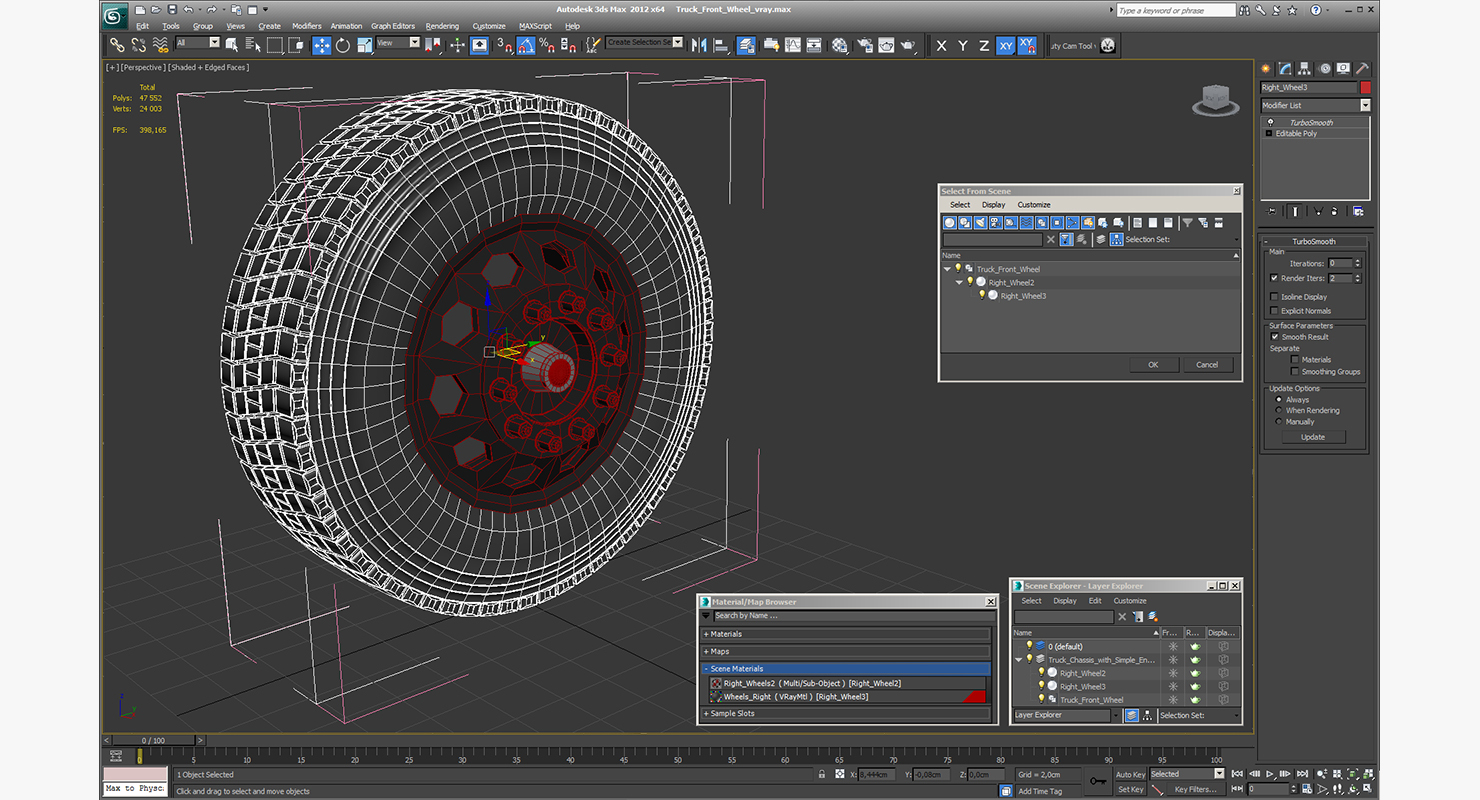
Task: Restrict to the Z axis
Action: pyautogui.click(x=984, y=46)
